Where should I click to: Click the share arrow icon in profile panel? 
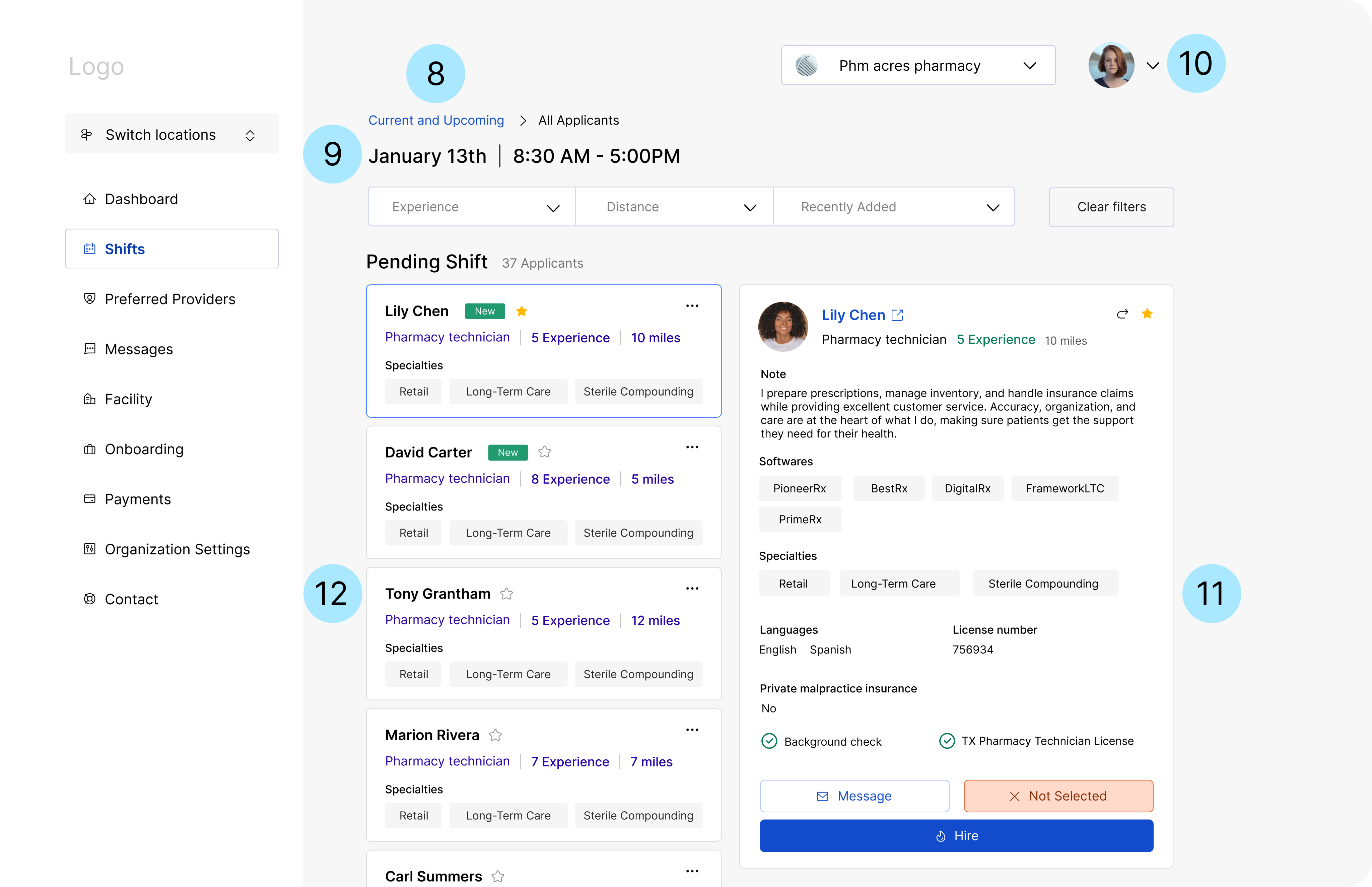pos(1122,314)
